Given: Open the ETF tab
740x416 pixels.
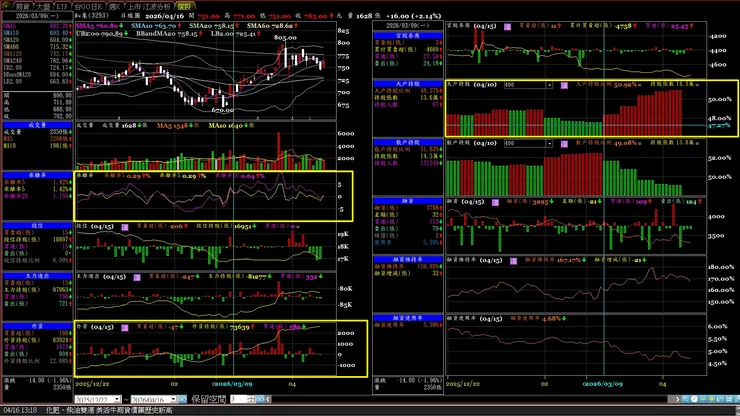Looking at the screenshot, I should [62, 6].
